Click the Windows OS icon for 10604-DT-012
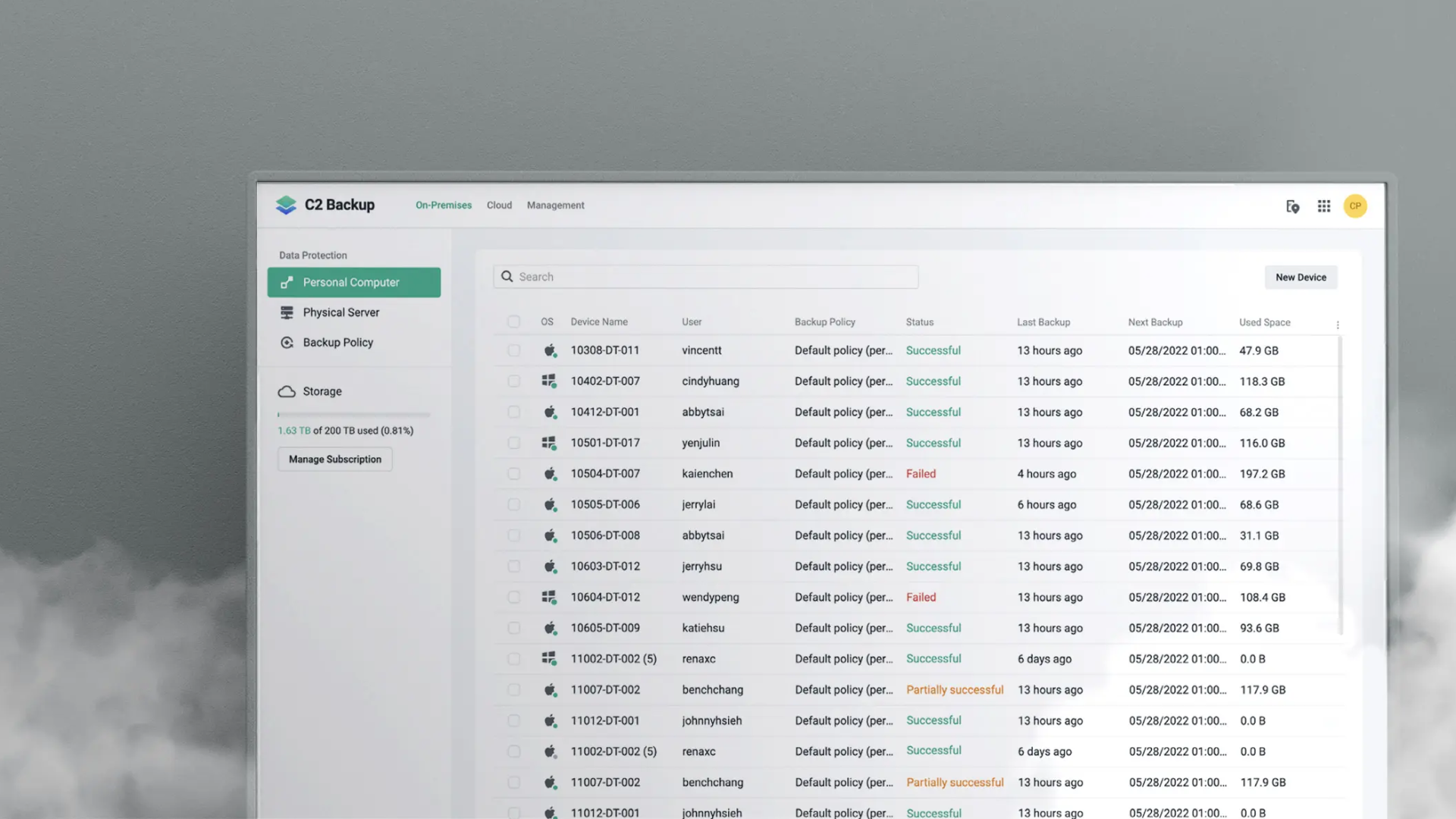1456x819 pixels. click(x=549, y=597)
